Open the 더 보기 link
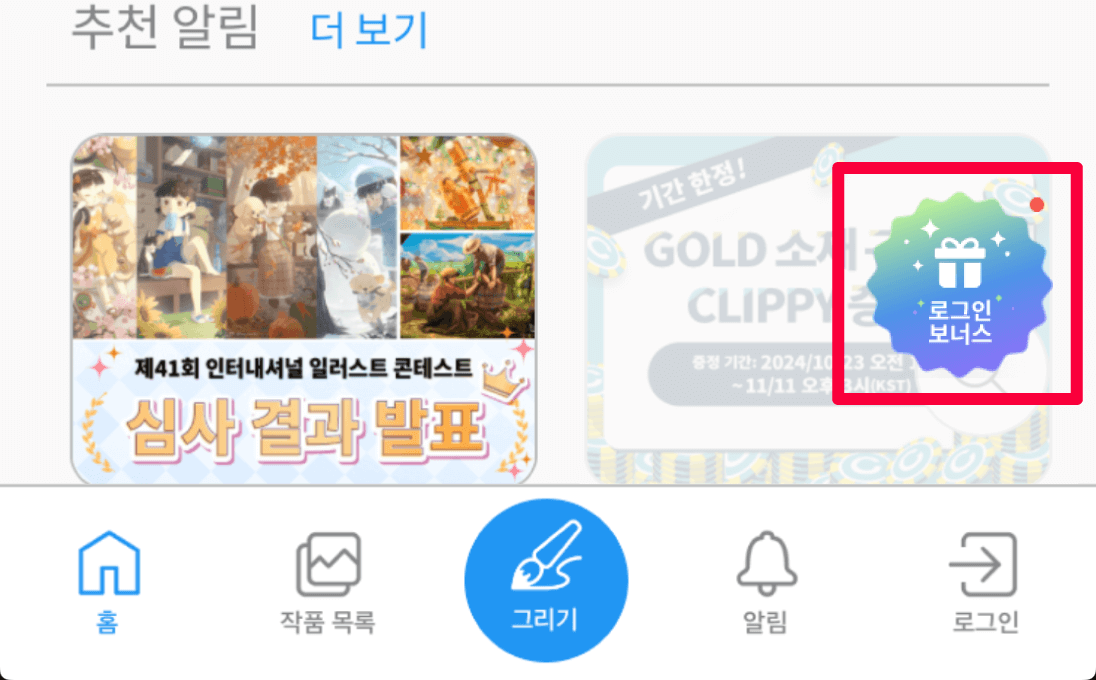The width and height of the screenshot is (1096, 680). click(x=368, y=31)
